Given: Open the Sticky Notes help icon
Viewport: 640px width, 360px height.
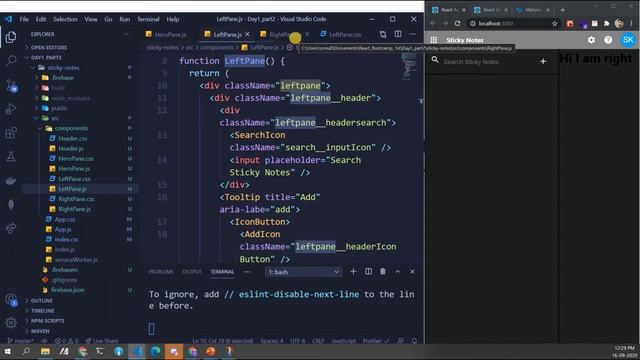Looking at the screenshot, I should (608, 40).
